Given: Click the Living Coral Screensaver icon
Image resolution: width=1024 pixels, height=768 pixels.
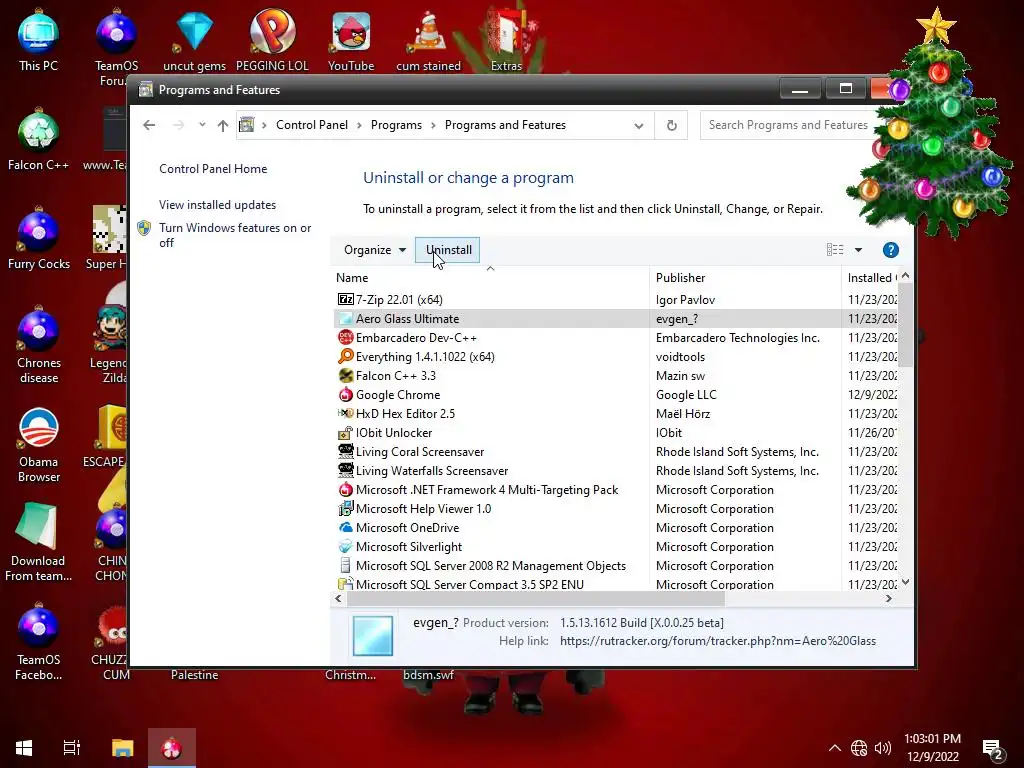Looking at the screenshot, I should pyautogui.click(x=345, y=451).
